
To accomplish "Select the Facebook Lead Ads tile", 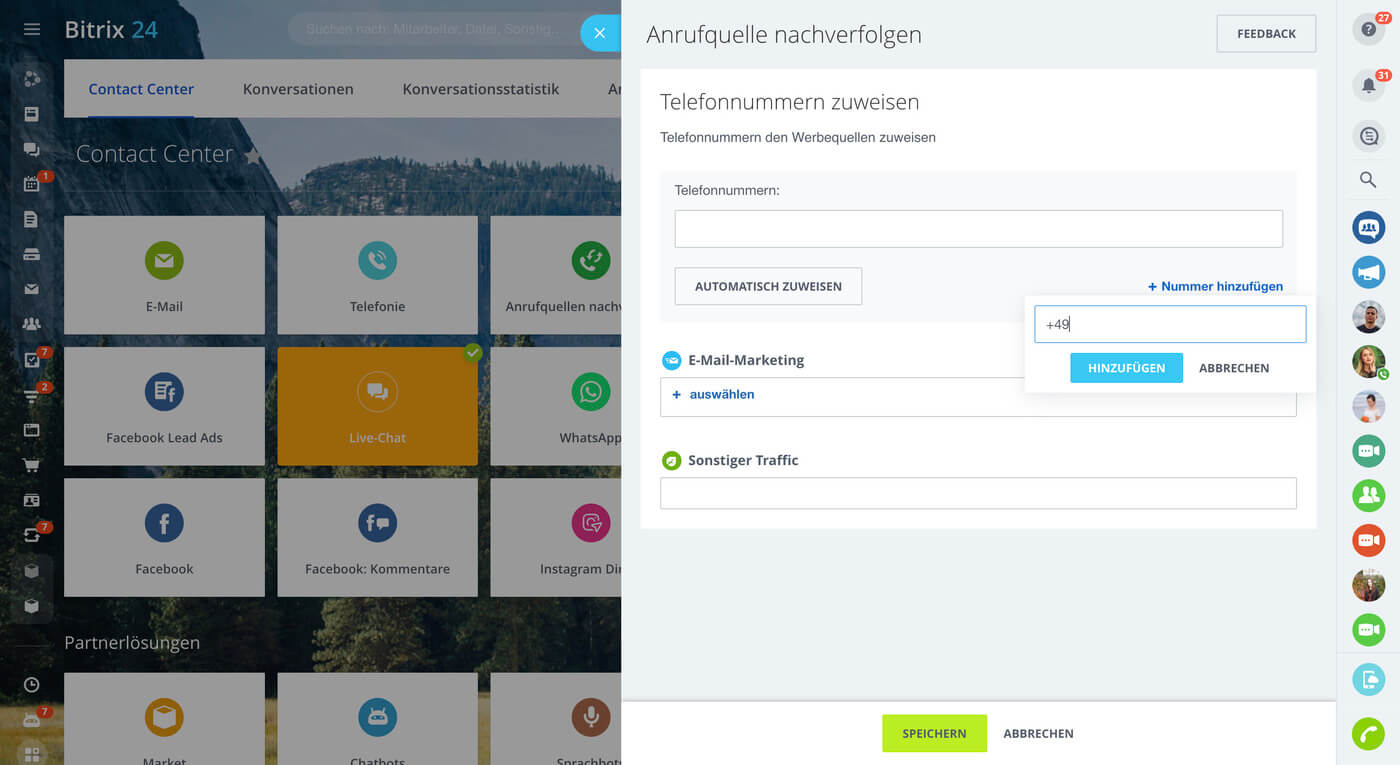I will pos(164,406).
